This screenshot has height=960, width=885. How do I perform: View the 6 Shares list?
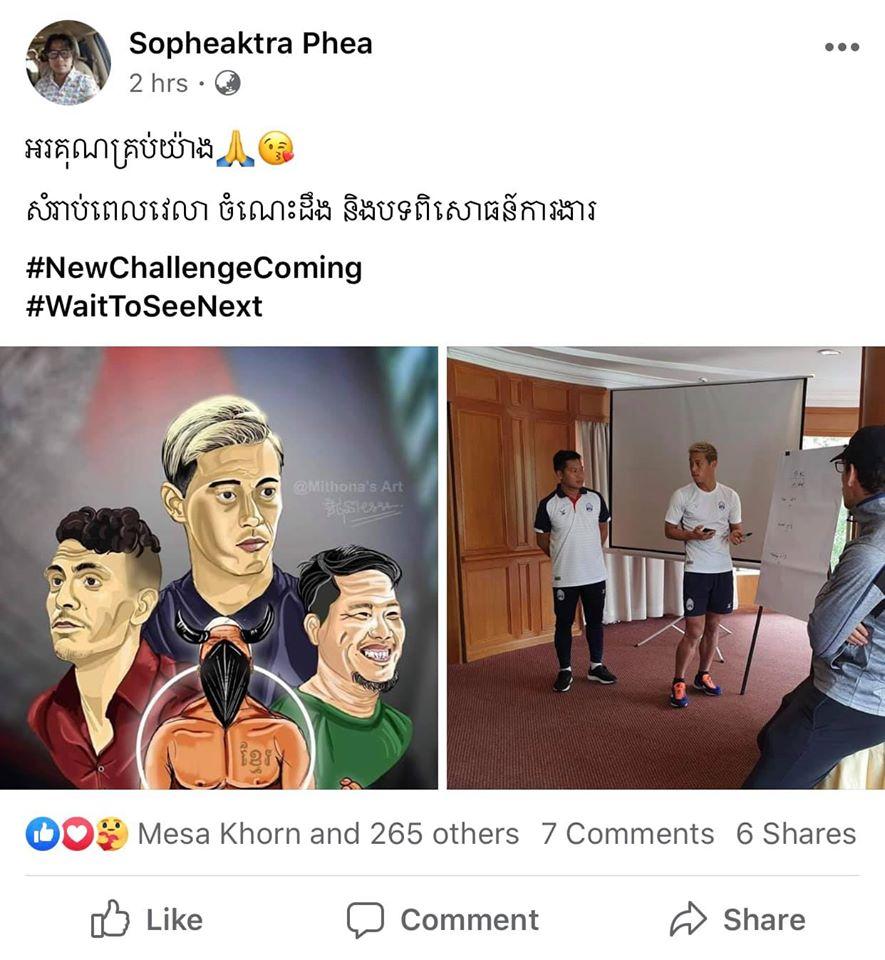(x=796, y=834)
